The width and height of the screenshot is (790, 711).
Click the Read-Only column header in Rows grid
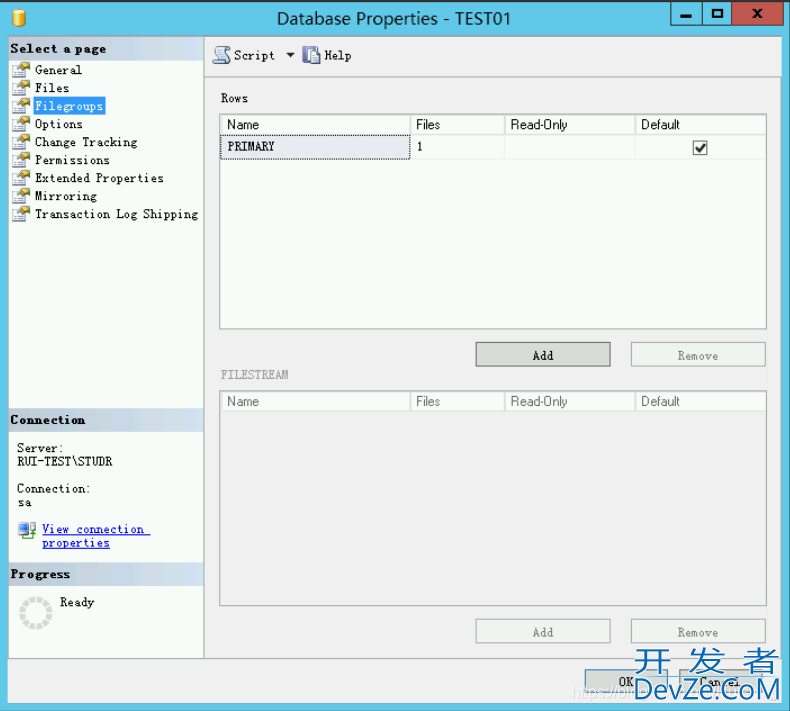(x=569, y=124)
